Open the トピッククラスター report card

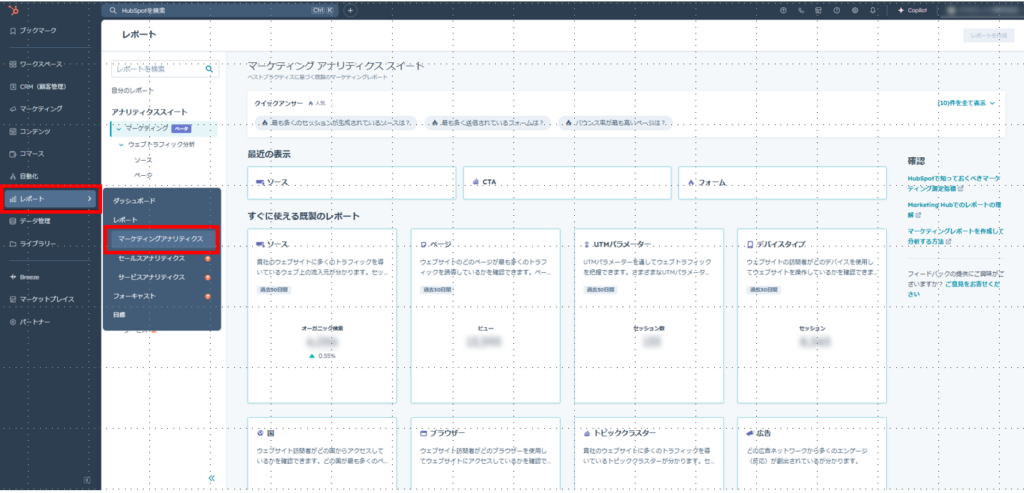648,455
